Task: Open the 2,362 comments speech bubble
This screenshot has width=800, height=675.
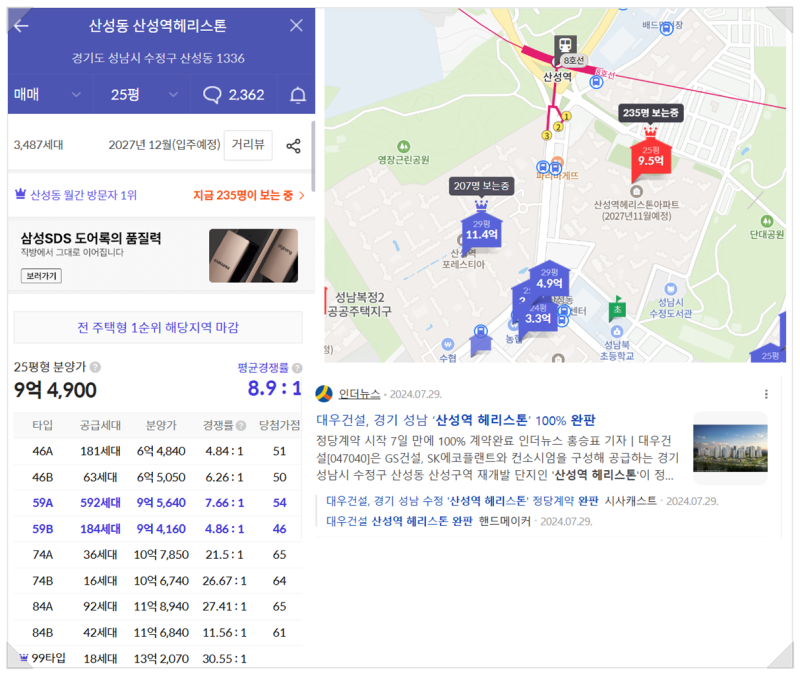Action: tap(234, 94)
